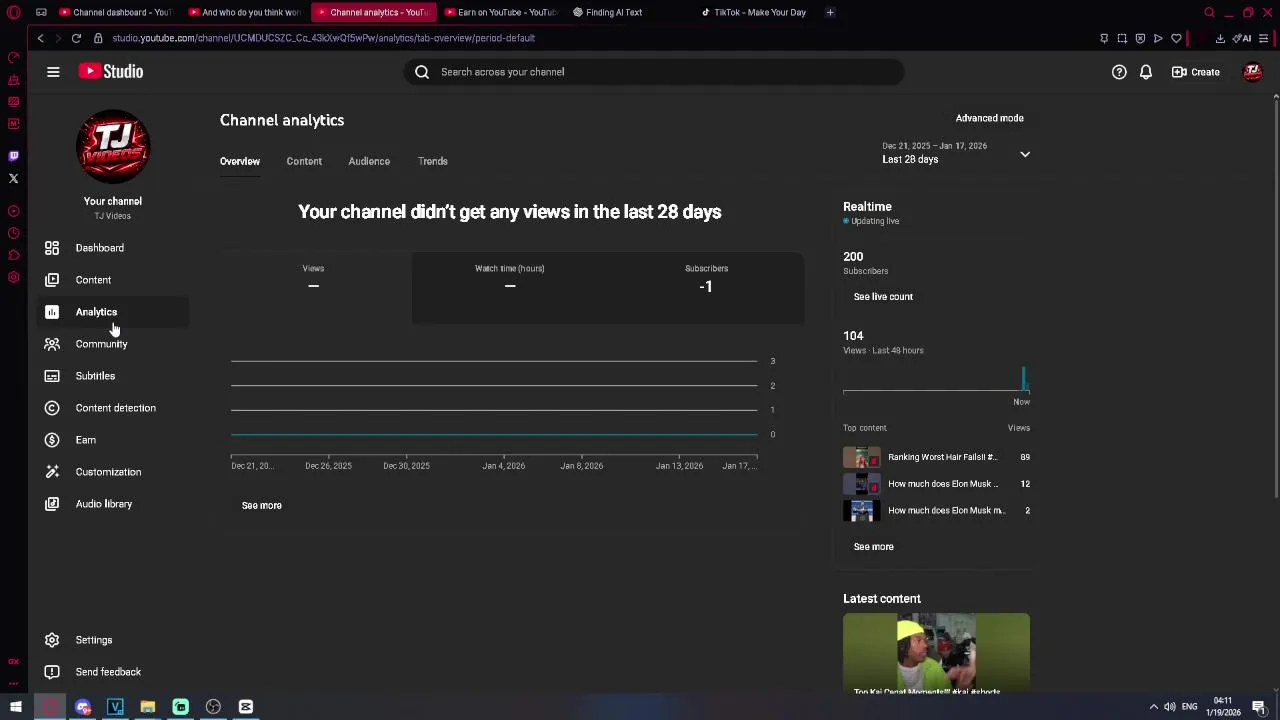Open the browser downloads icon
The height and width of the screenshot is (720, 1280).
coord(1220,38)
